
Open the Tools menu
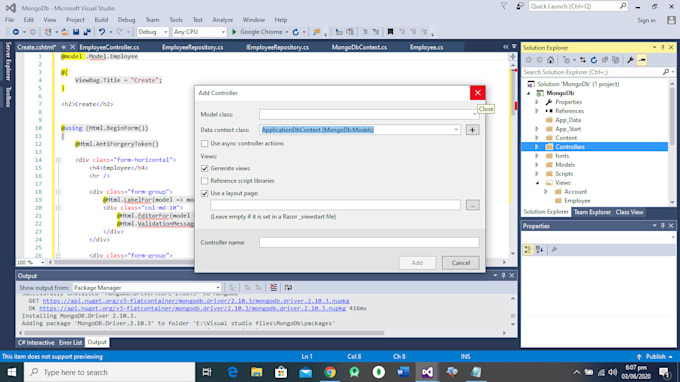click(x=176, y=20)
